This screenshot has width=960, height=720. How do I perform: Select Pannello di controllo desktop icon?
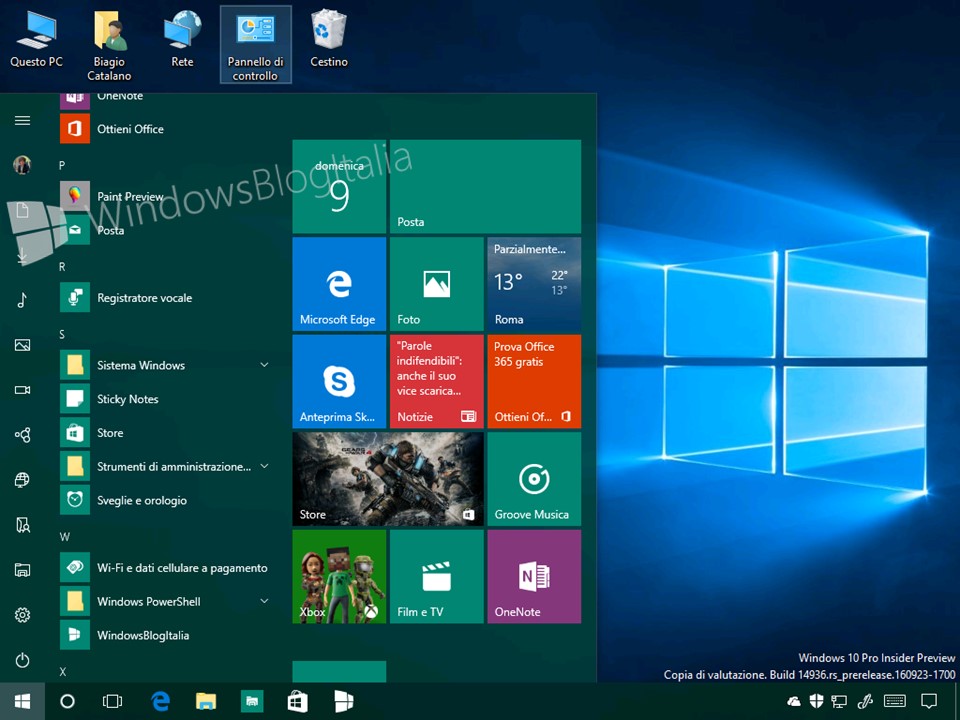tap(255, 45)
